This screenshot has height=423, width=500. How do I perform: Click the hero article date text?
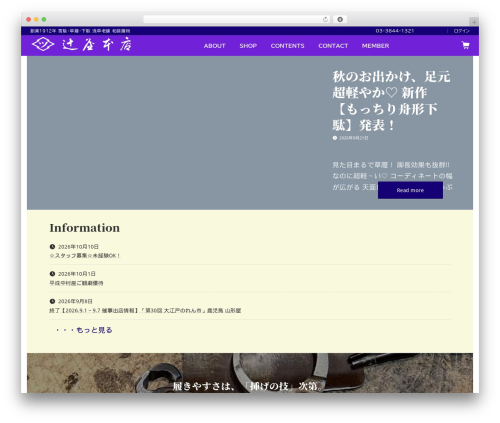click(x=354, y=138)
